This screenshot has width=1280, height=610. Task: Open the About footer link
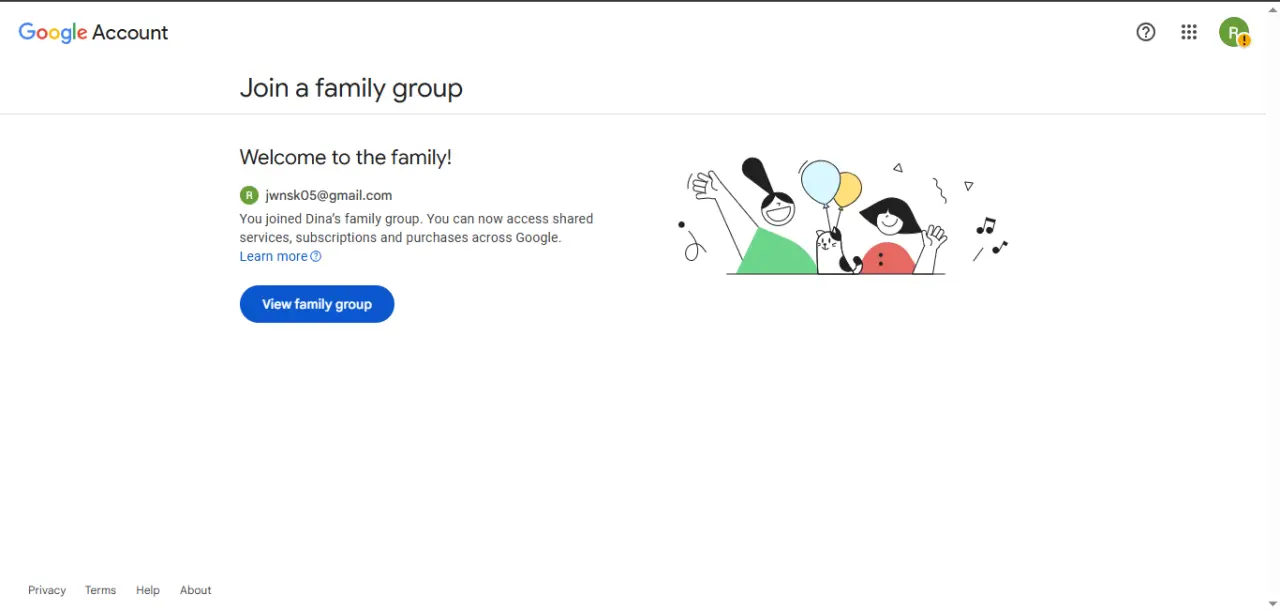(196, 590)
